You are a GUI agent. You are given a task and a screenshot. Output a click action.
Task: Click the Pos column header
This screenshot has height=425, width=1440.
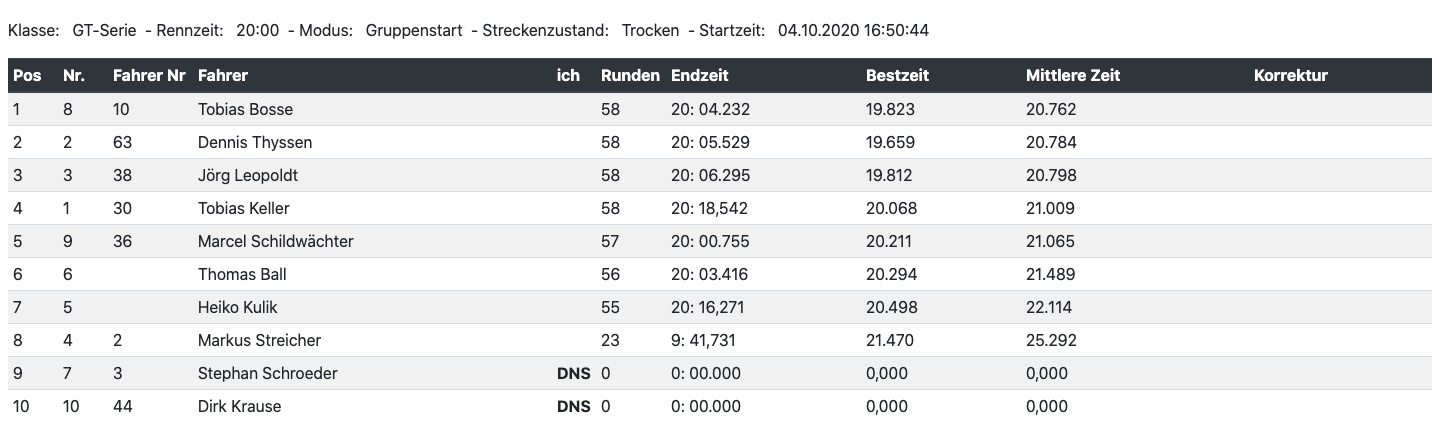pos(25,75)
